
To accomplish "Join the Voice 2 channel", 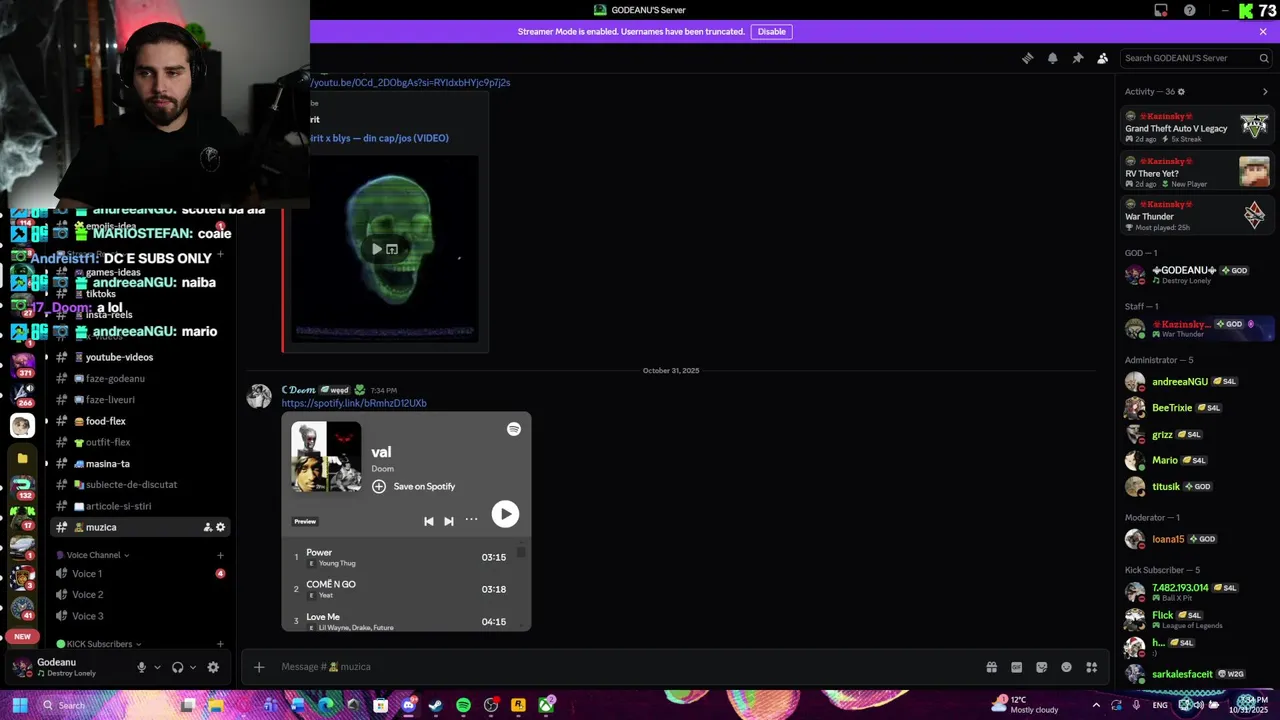I will (x=140, y=595).
